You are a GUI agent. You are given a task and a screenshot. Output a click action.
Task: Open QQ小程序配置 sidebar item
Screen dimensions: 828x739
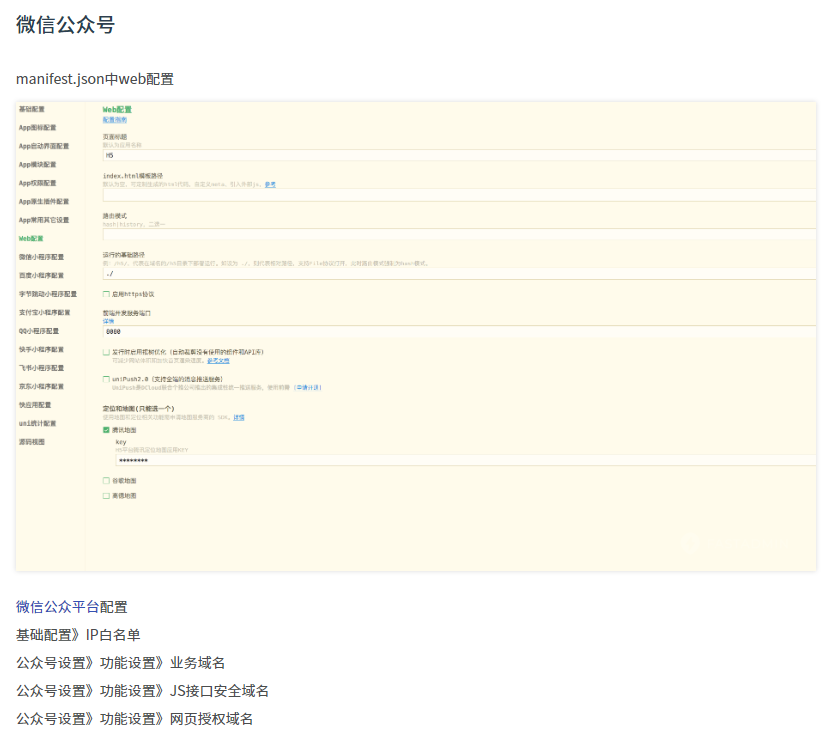(39, 331)
